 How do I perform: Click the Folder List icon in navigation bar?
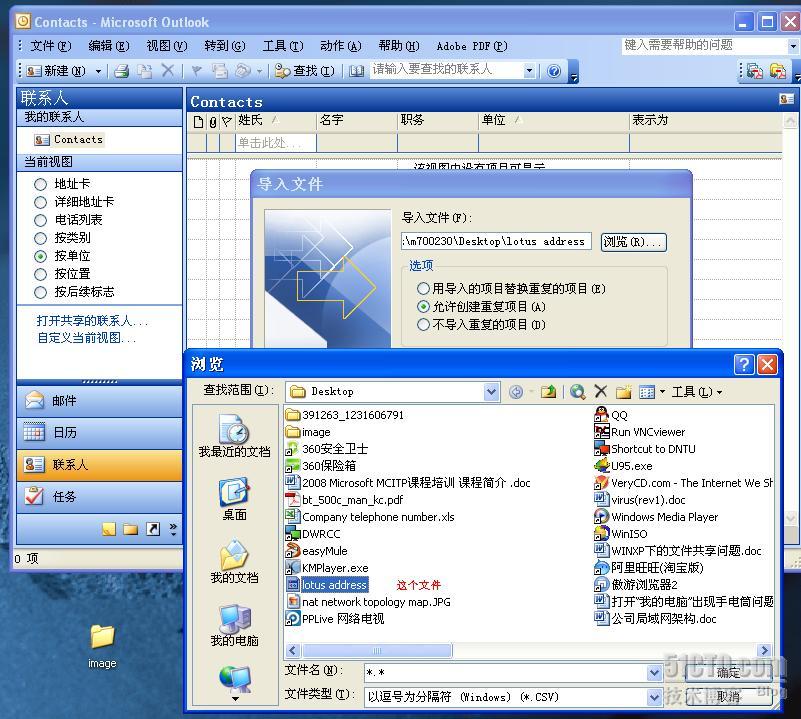(131, 529)
